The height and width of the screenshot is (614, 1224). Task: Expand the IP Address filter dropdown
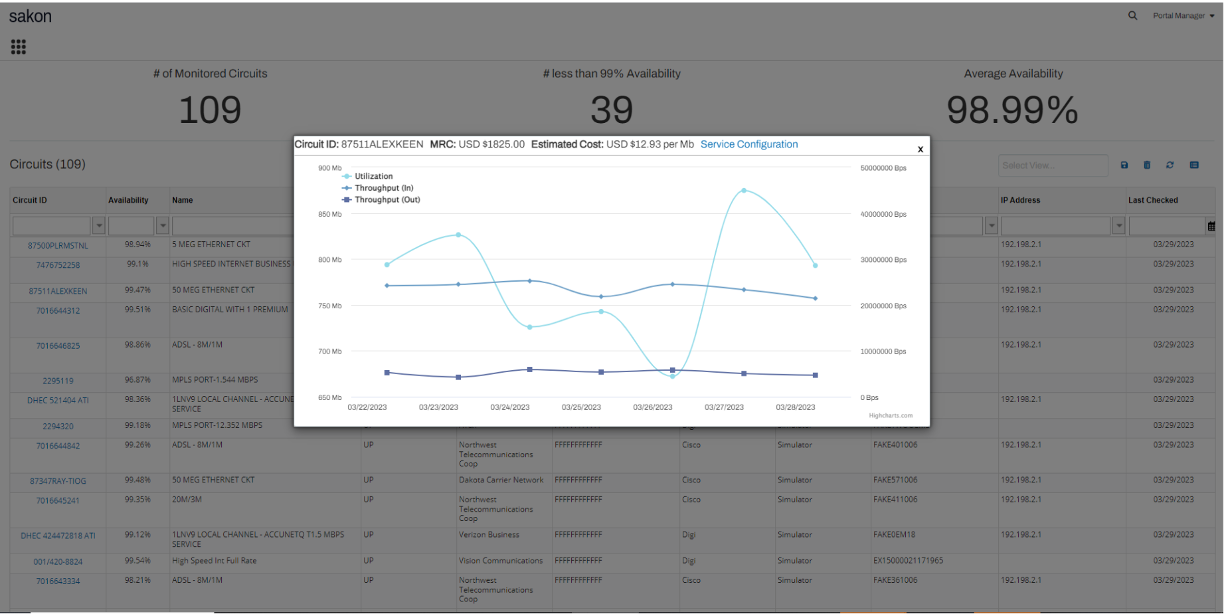click(1117, 226)
